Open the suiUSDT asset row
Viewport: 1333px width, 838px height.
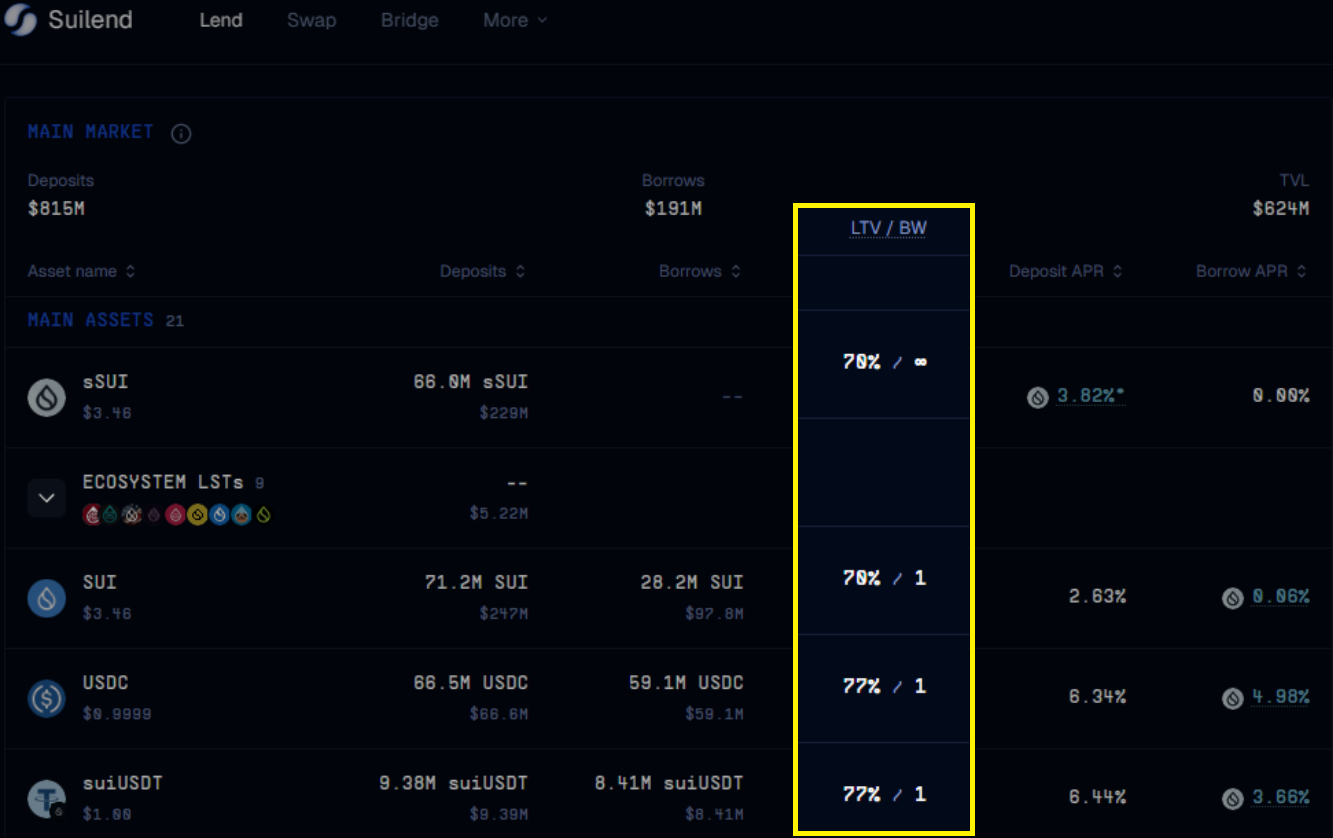pyautogui.click(x=121, y=783)
